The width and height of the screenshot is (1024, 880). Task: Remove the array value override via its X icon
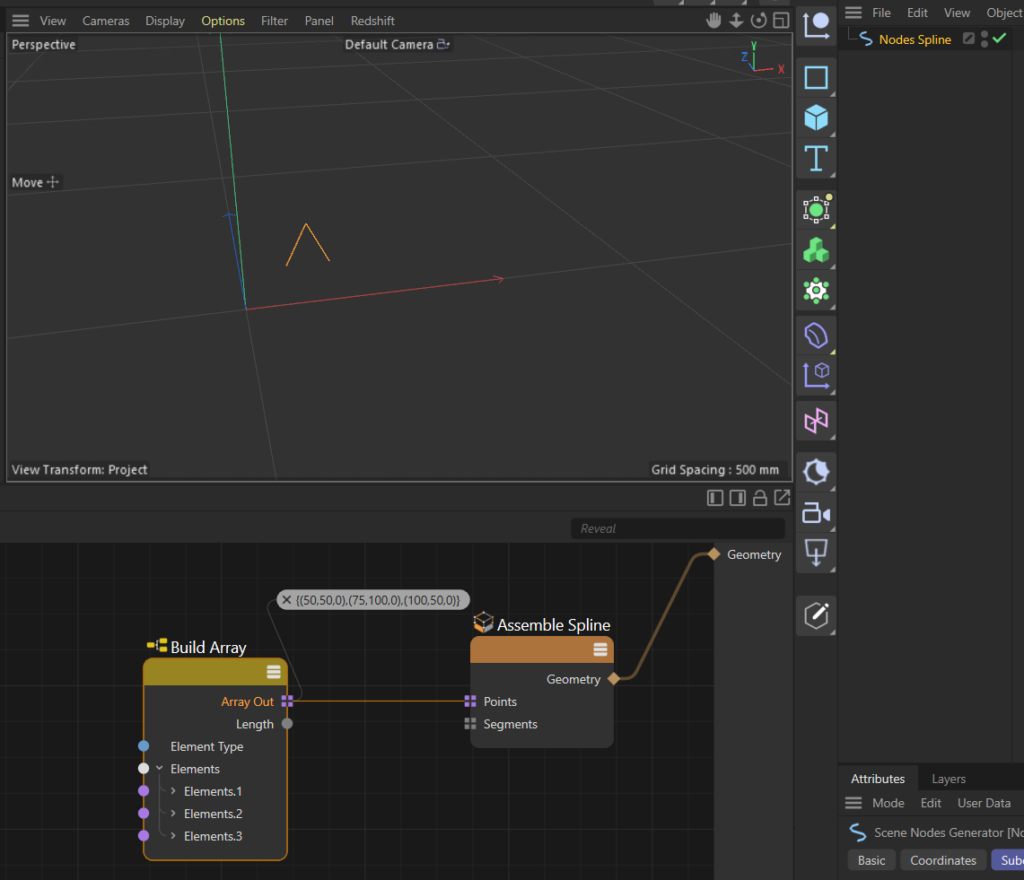click(x=287, y=600)
